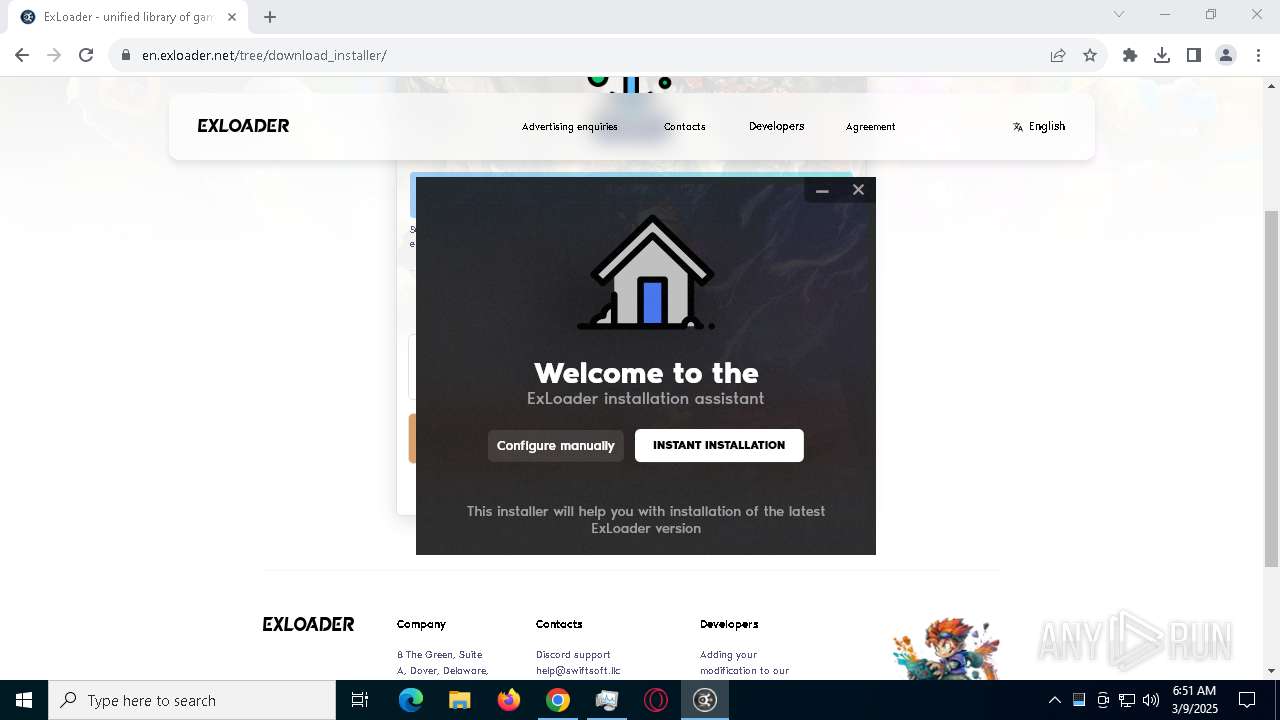
Task: Open Chrome extensions puzzle icon
Action: pos(1130,56)
